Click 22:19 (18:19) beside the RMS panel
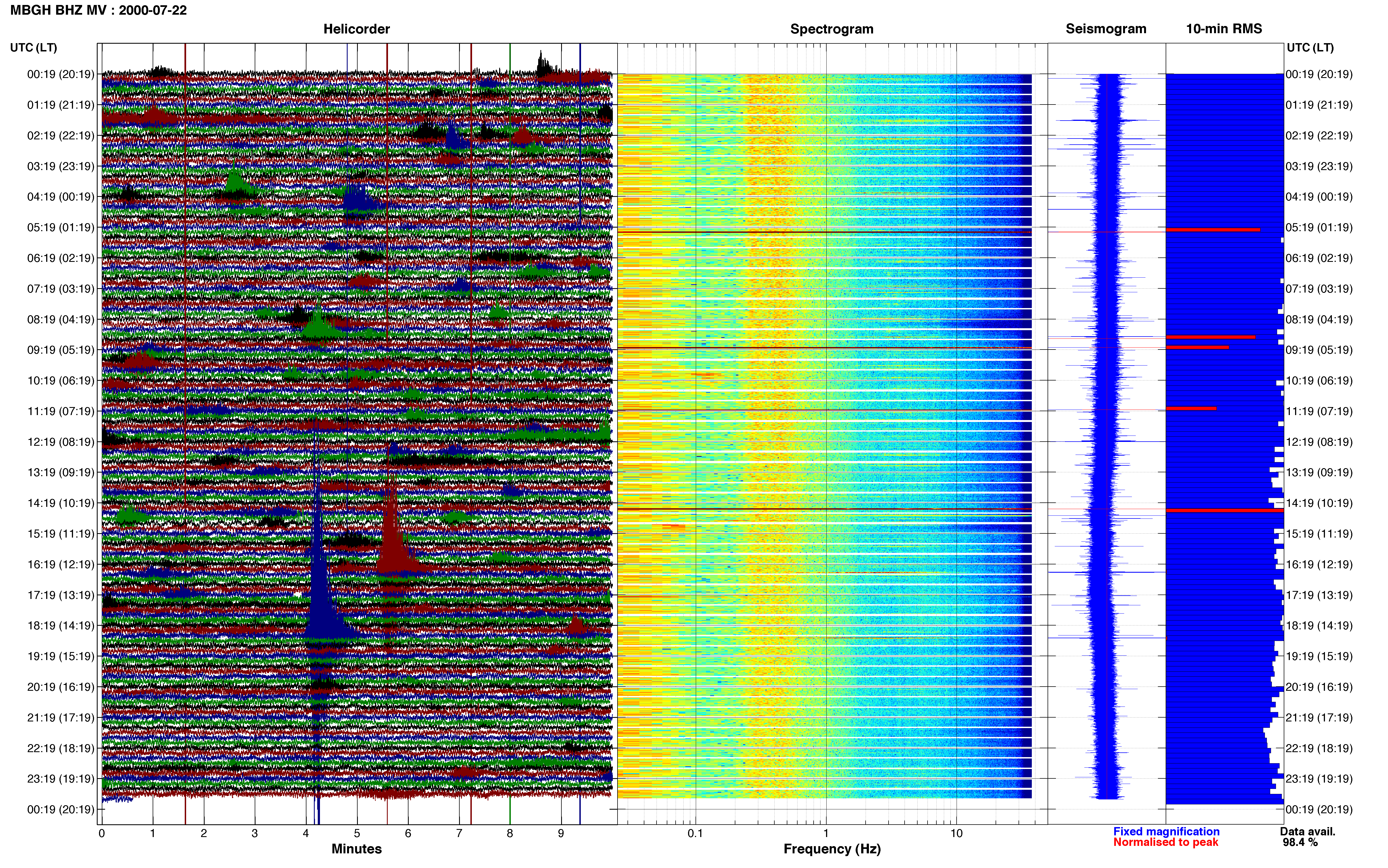The height and width of the screenshot is (868, 1388). click(1319, 749)
